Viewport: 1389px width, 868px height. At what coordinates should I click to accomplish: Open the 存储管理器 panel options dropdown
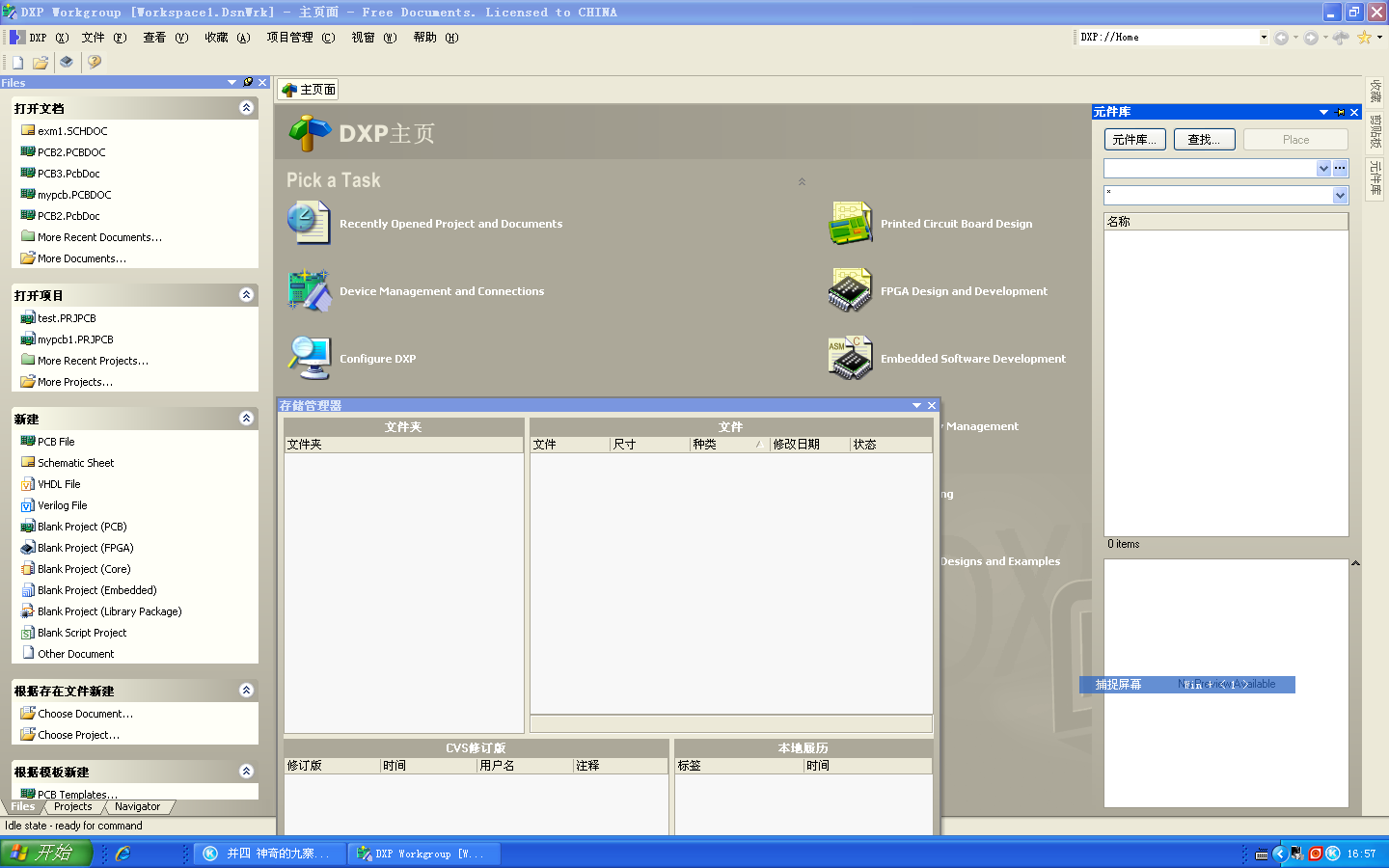(x=916, y=405)
